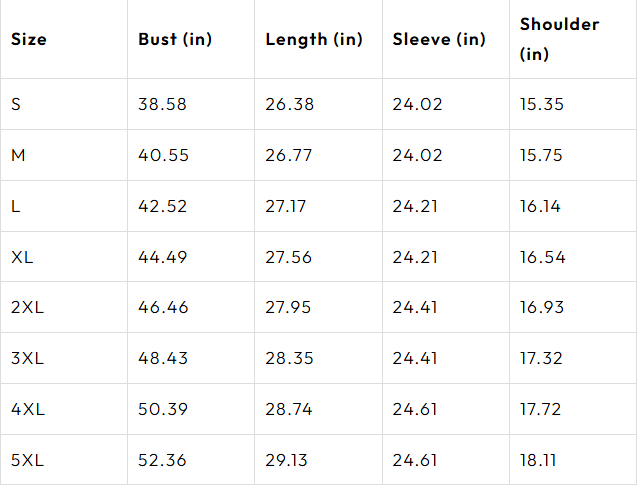Image resolution: width=639 pixels, height=486 pixels.
Task: Select the S size row label
Action: [16, 104]
